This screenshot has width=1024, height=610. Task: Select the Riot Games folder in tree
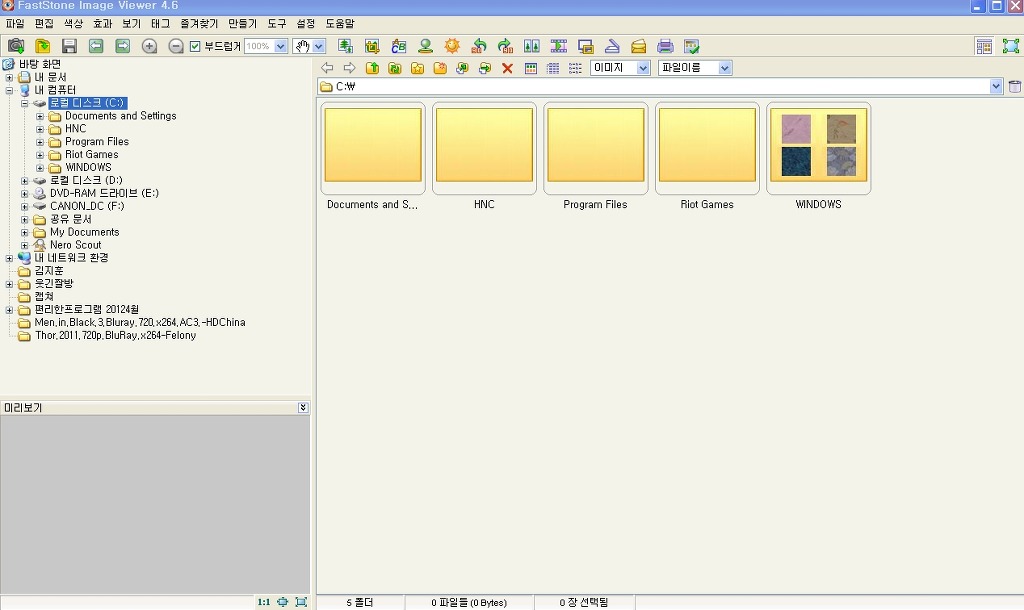coord(91,155)
